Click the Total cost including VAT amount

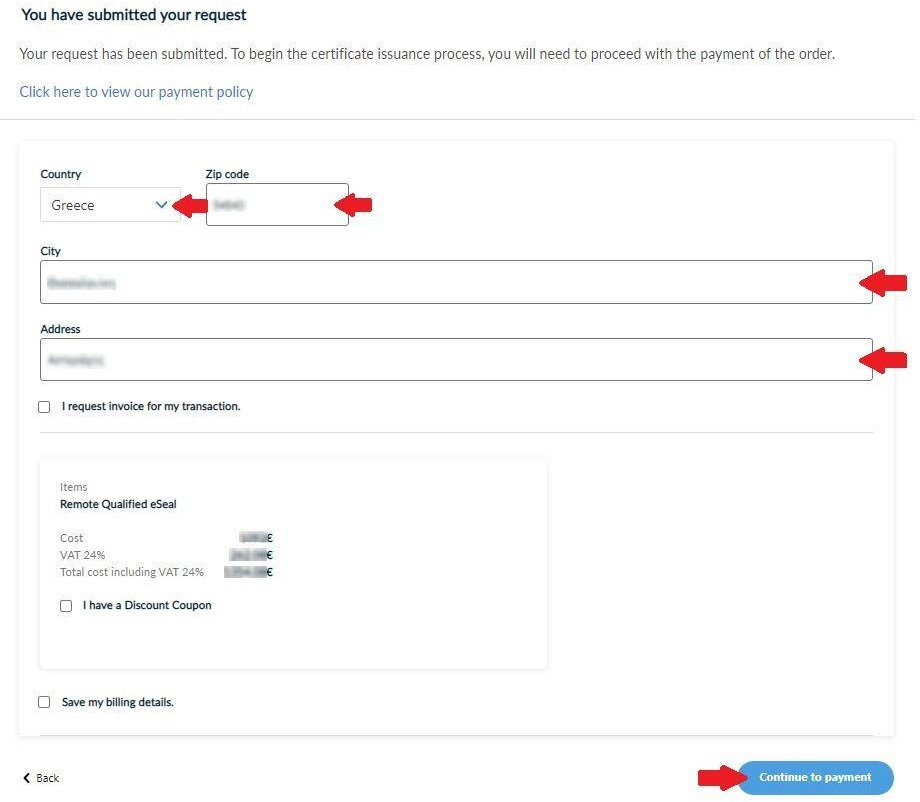point(249,573)
